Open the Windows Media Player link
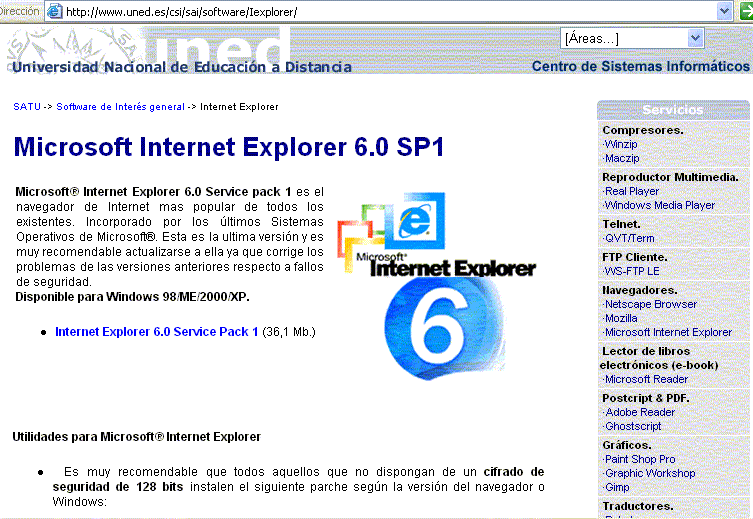753x519 pixels. (x=660, y=205)
